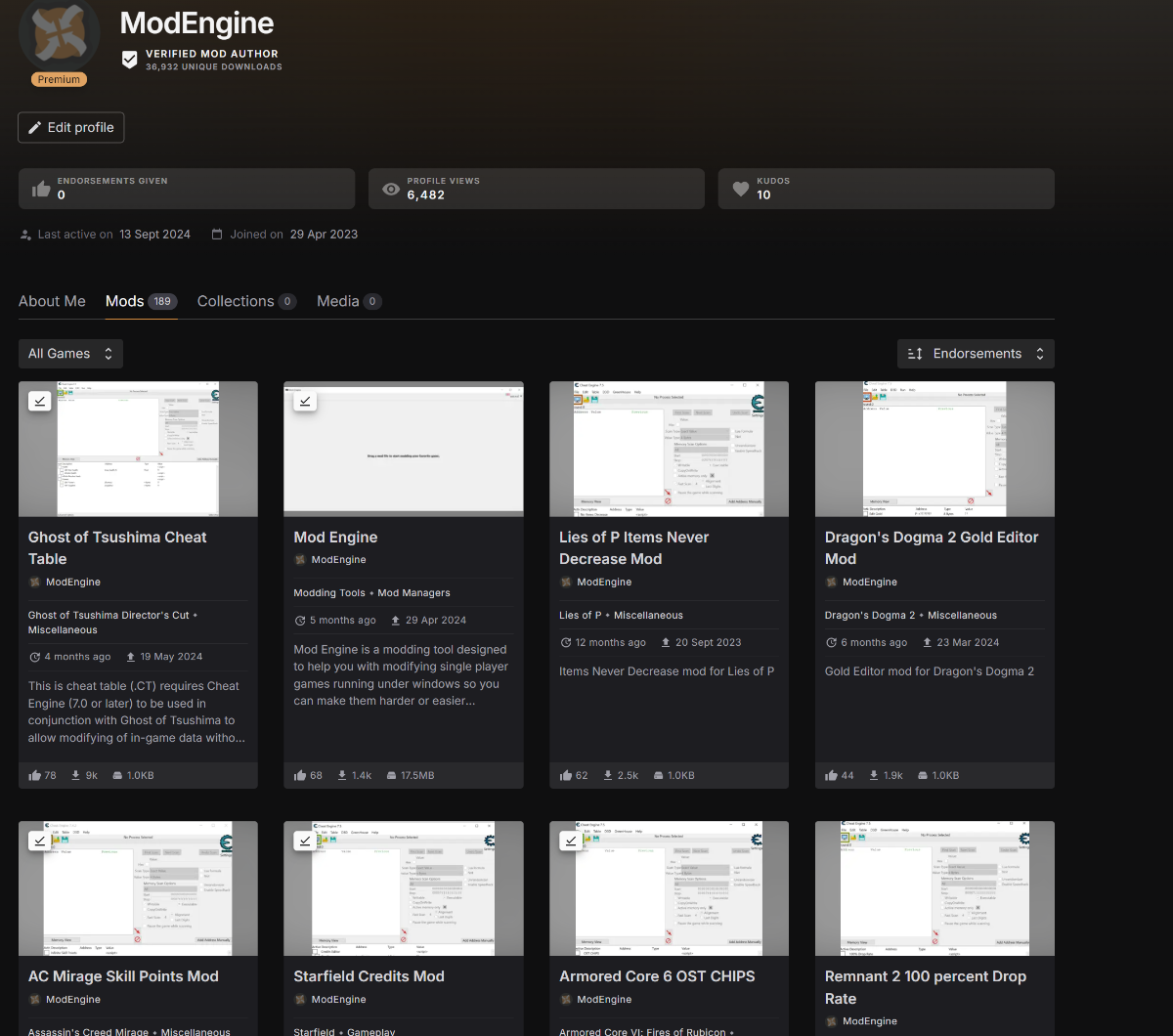
Task: Open the Dragon's Dogma 2 Gold Editor Mod link
Action: 932,547
